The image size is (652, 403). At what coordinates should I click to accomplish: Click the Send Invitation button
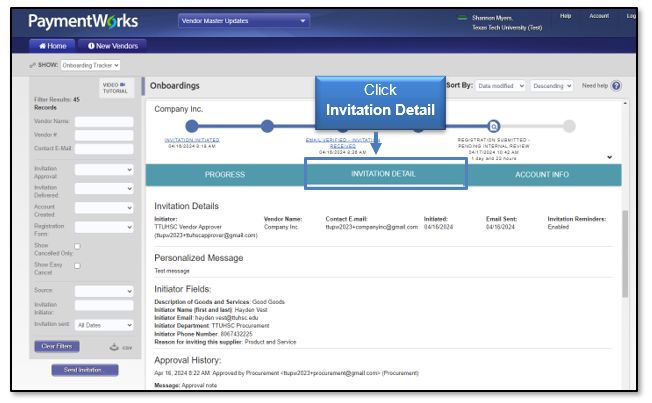[x=85, y=370]
